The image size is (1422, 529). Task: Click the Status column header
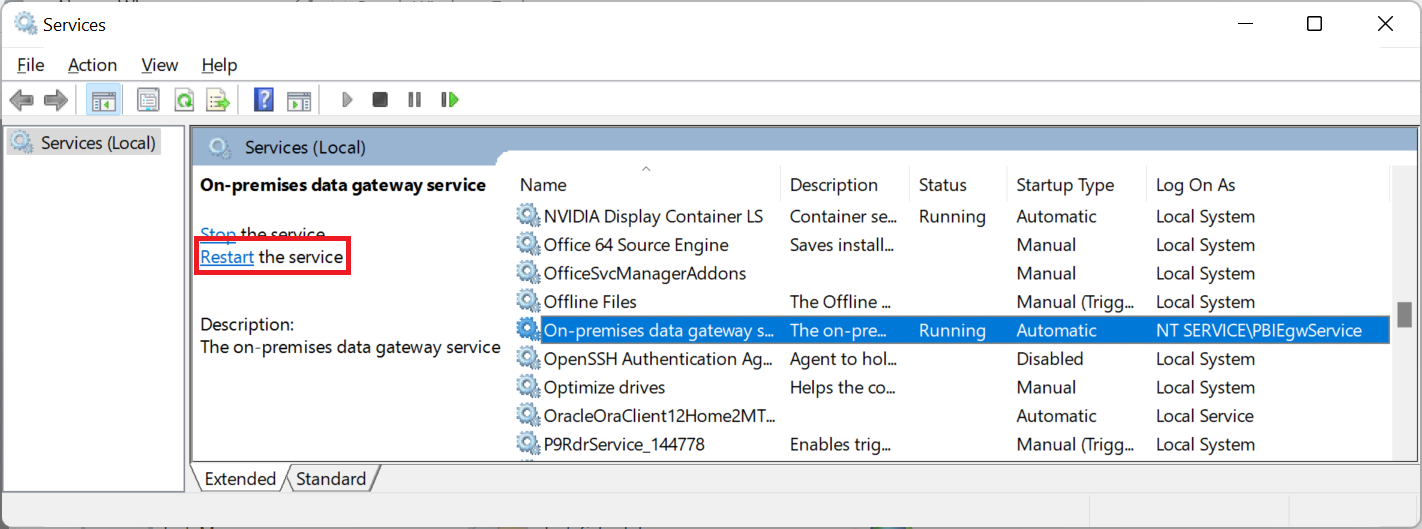click(x=943, y=185)
